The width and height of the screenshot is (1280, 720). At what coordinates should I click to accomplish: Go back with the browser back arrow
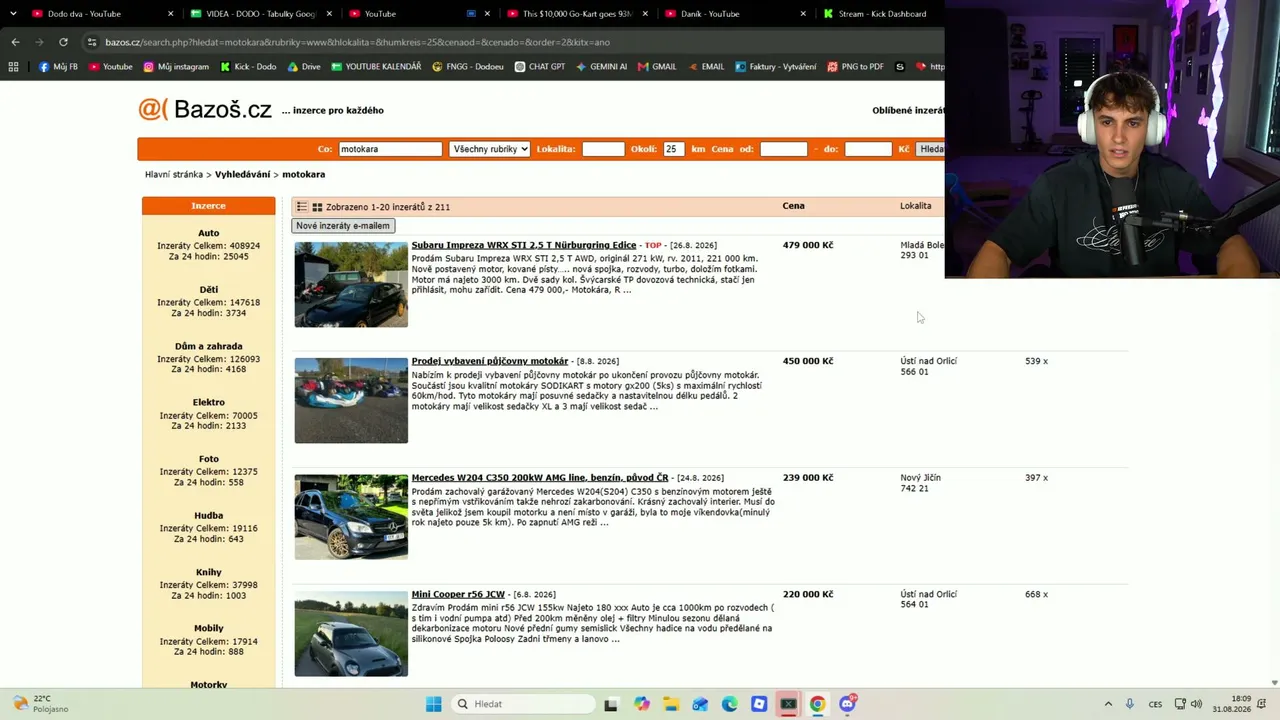tap(15, 42)
